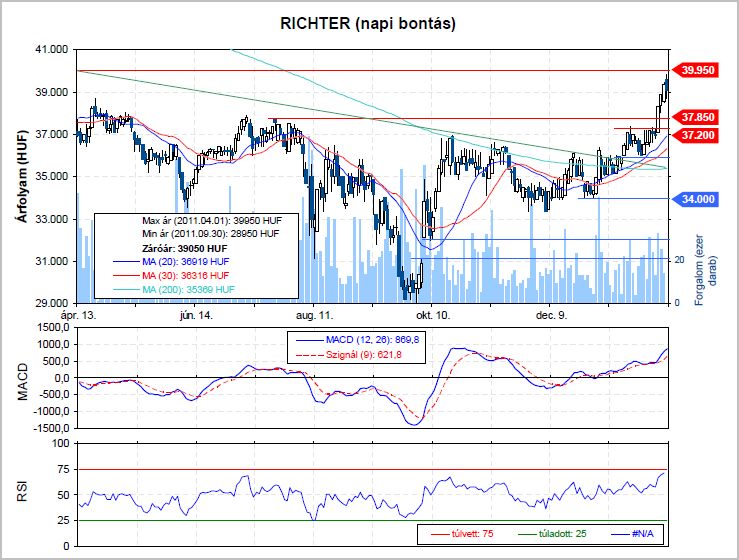Click the 37.000 price axis label
This screenshot has height=560, width=739.
coord(51,134)
